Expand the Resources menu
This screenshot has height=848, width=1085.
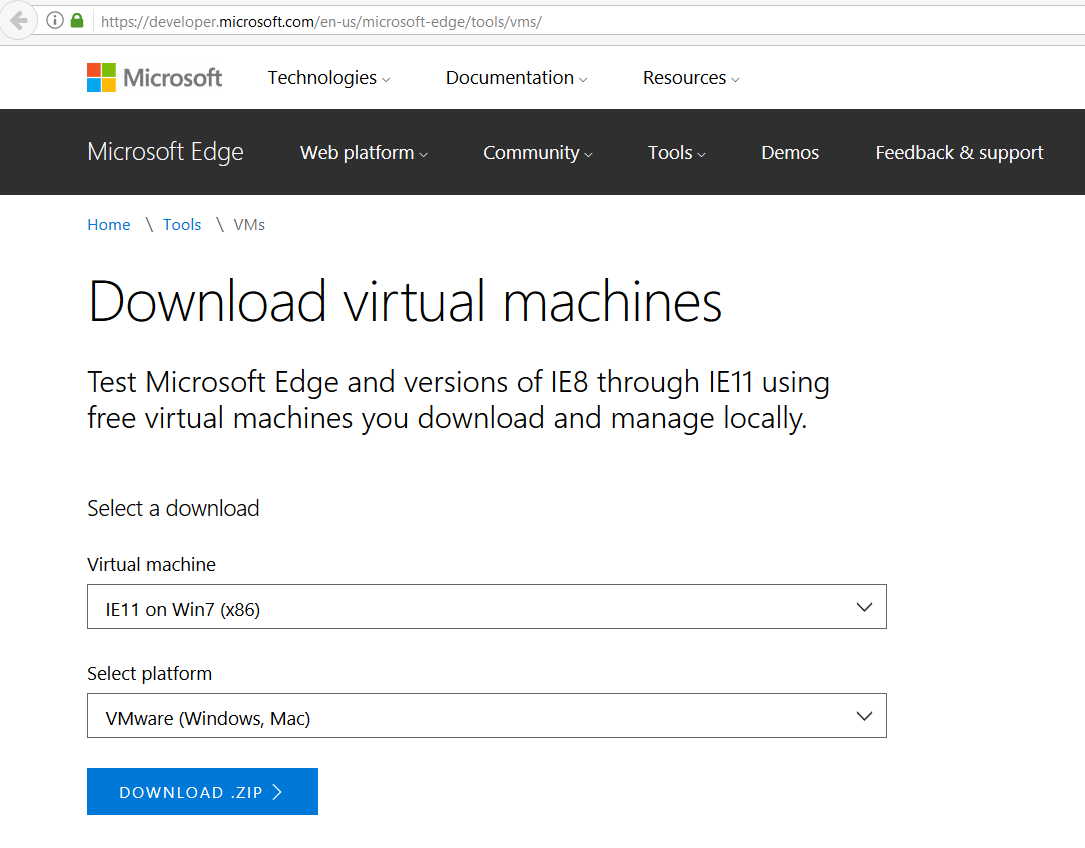pyautogui.click(x=691, y=78)
